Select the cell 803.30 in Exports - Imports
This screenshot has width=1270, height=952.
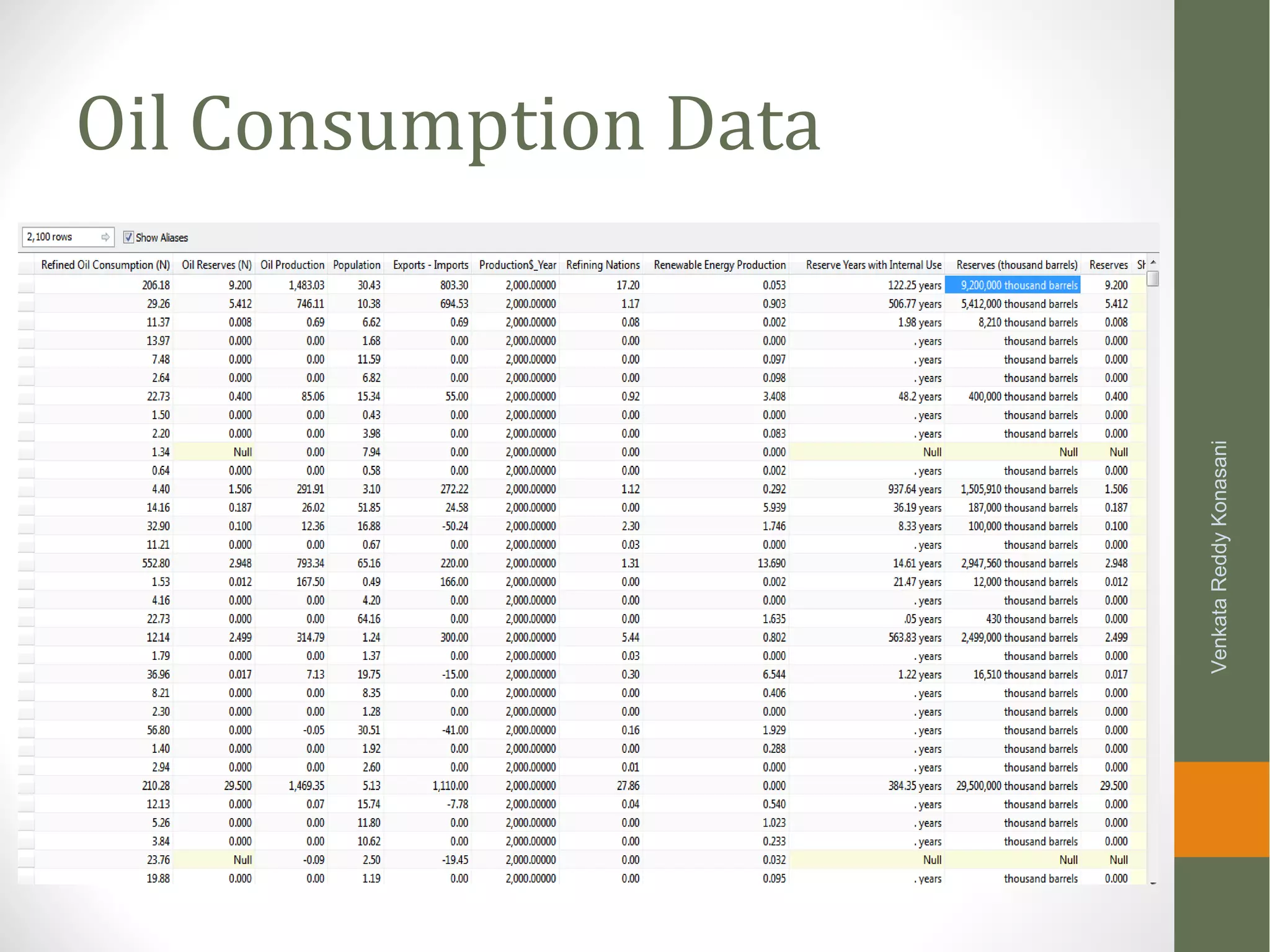point(429,285)
